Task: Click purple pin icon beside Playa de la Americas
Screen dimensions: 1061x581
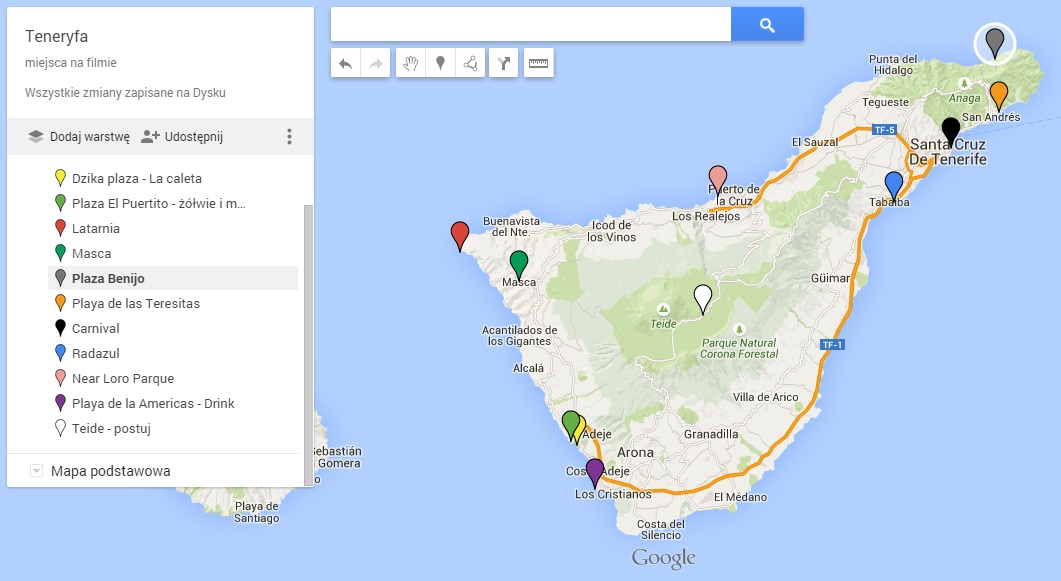Action: click(x=60, y=403)
